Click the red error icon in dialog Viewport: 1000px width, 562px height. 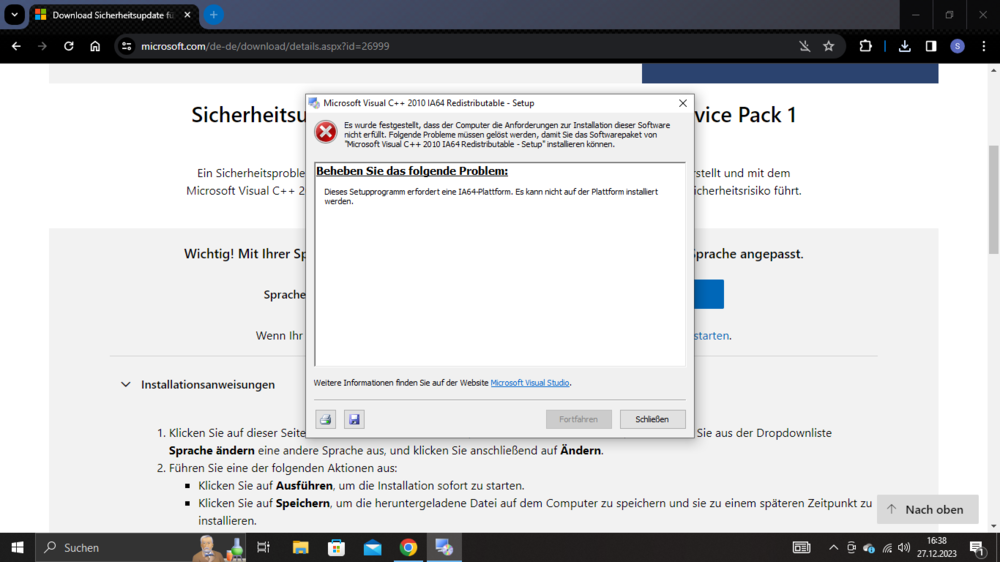(x=326, y=132)
